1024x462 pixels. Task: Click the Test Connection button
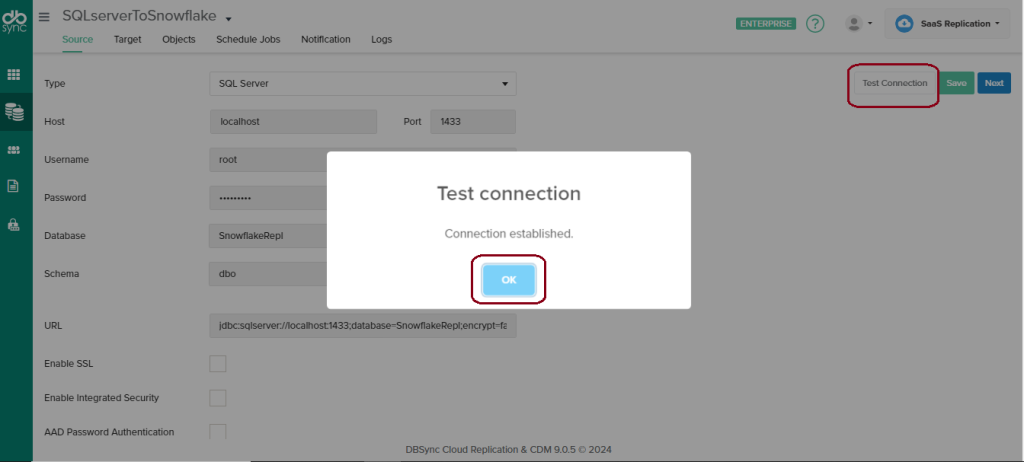tap(894, 83)
